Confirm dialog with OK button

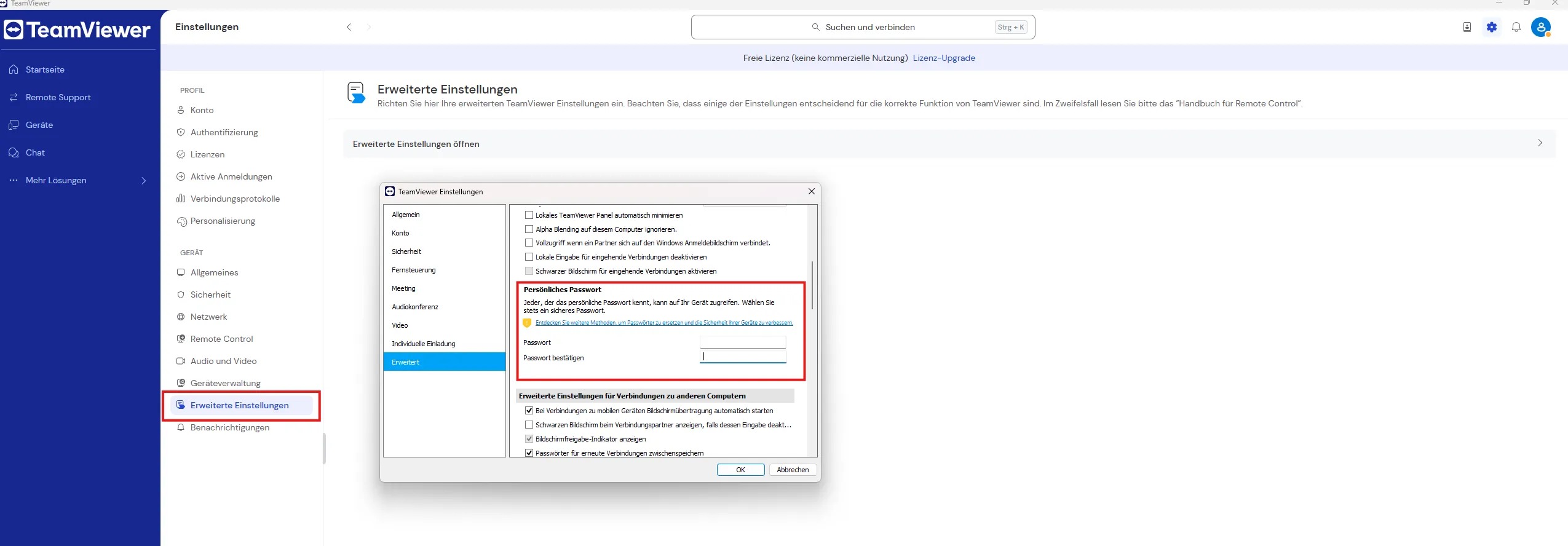[x=740, y=470]
